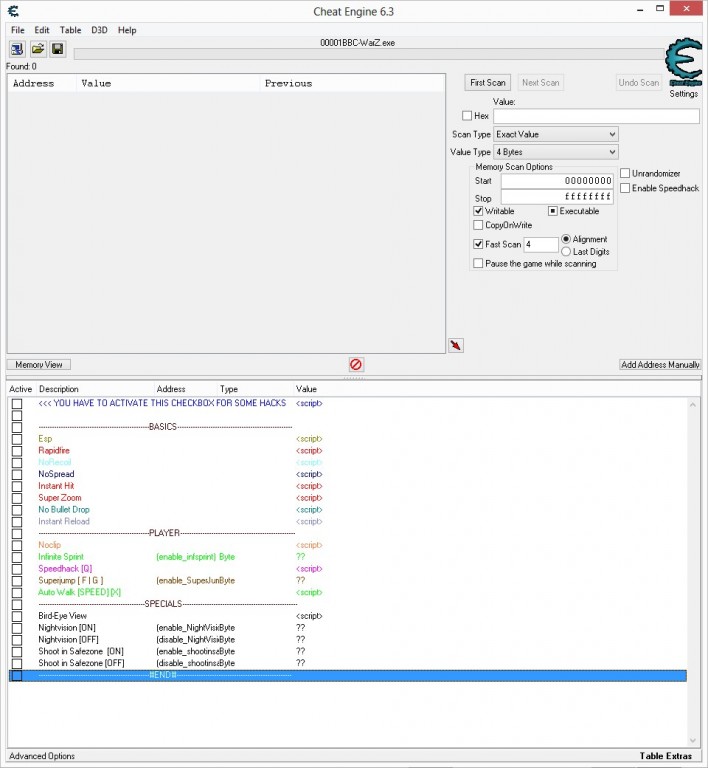Click the scan Value input field
This screenshot has width=708, height=768.
[595, 116]
